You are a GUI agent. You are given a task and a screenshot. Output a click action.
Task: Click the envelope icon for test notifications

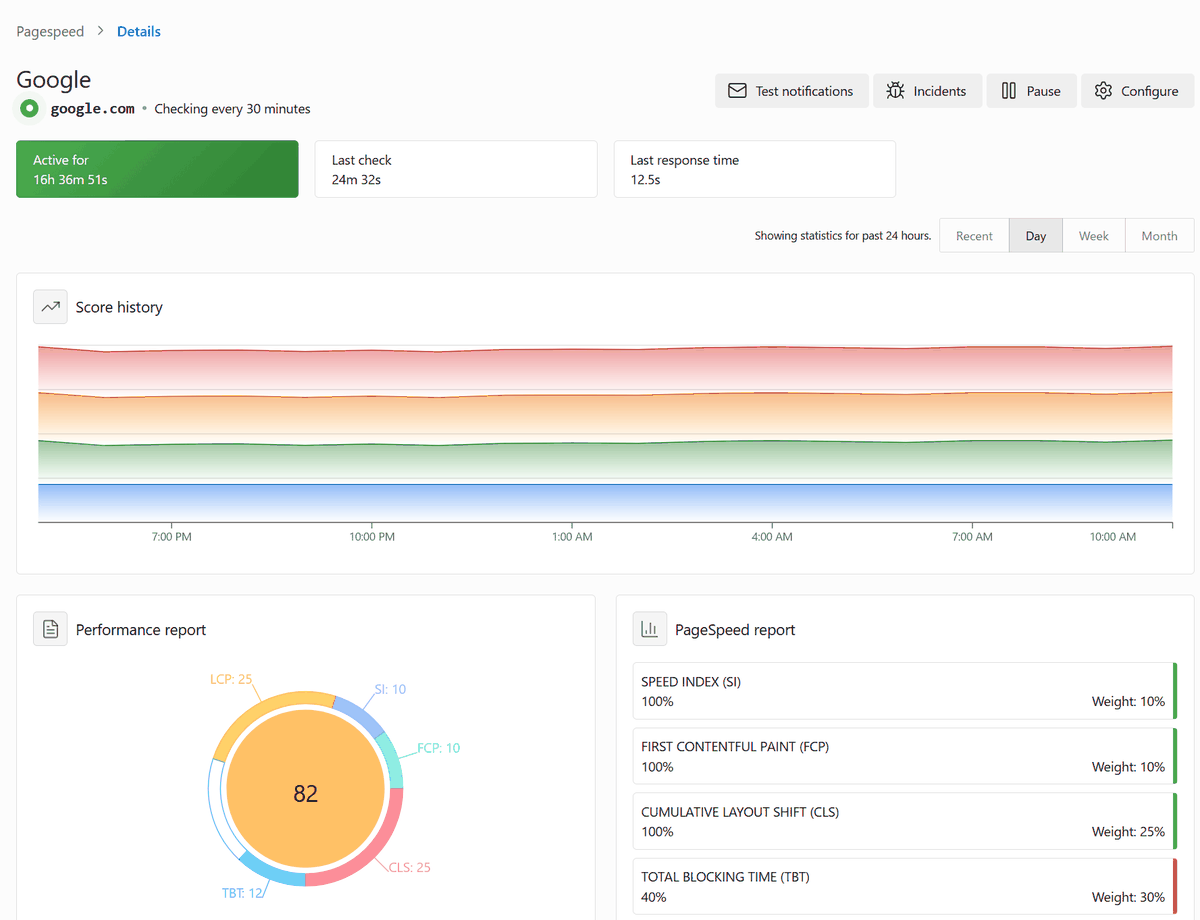point(737,91)
